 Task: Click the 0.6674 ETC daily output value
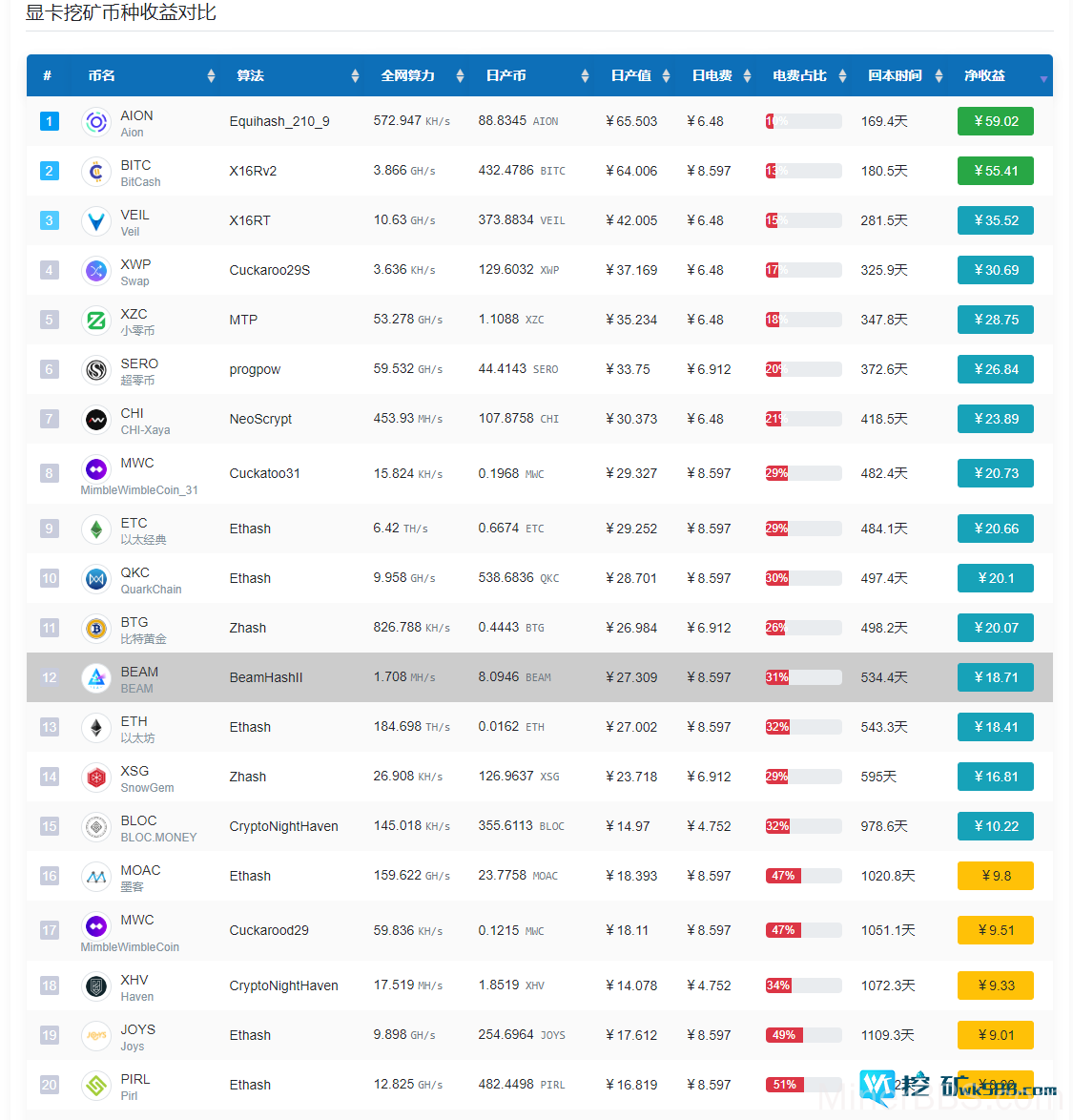point(511,528)
